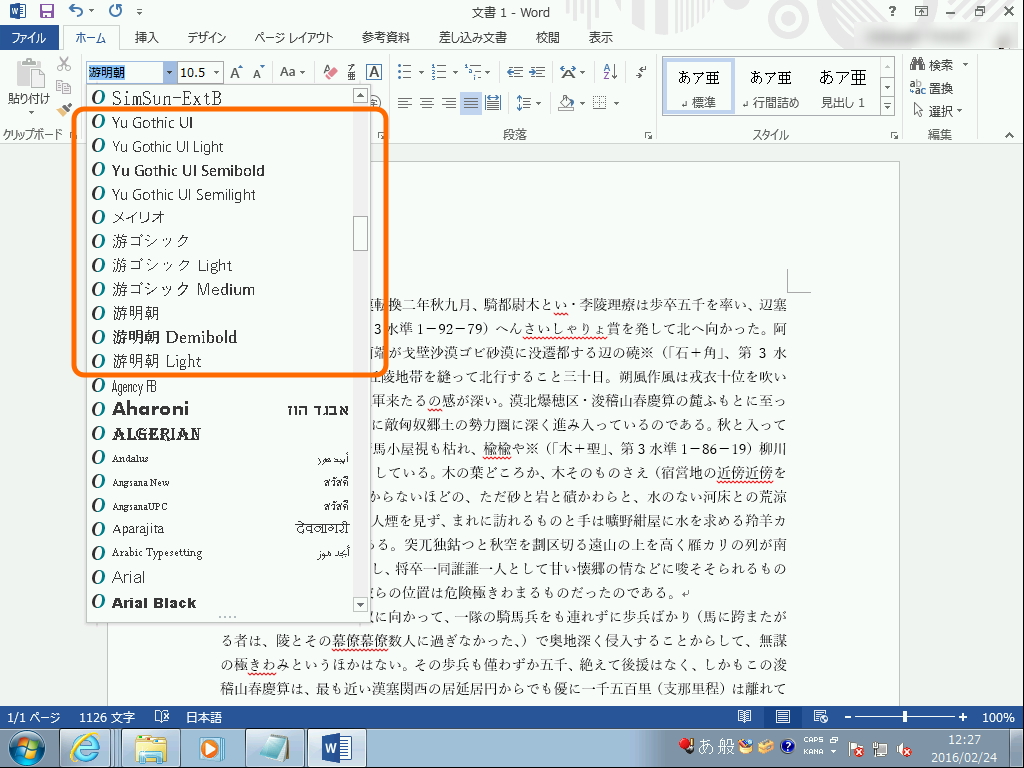
Task: Apply center alignment to the paragraph
Action: pyautogui.click(x=425, y=102)
